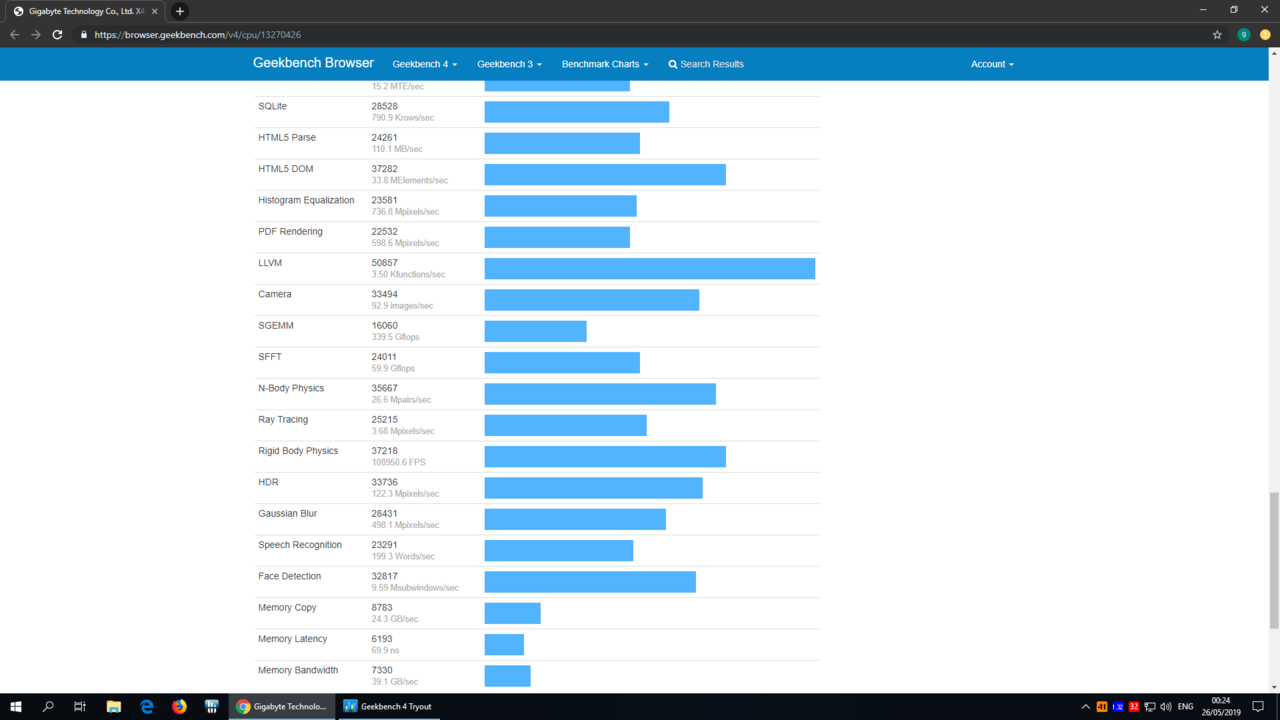
Task: Click the blue 1.32 tray indicator
Action: 1118,707
